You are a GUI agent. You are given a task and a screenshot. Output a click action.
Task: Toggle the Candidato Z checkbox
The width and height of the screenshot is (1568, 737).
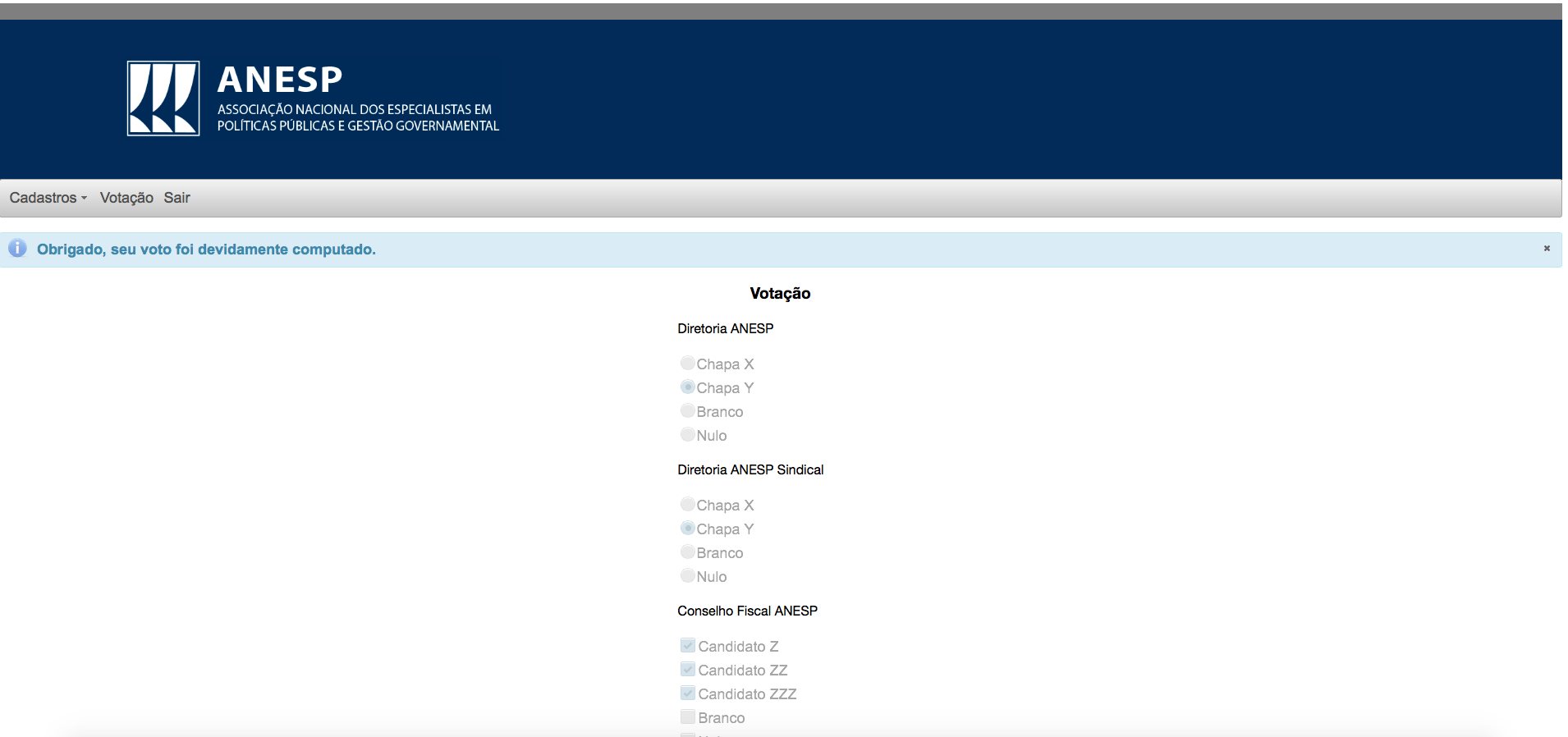[688, 646]
